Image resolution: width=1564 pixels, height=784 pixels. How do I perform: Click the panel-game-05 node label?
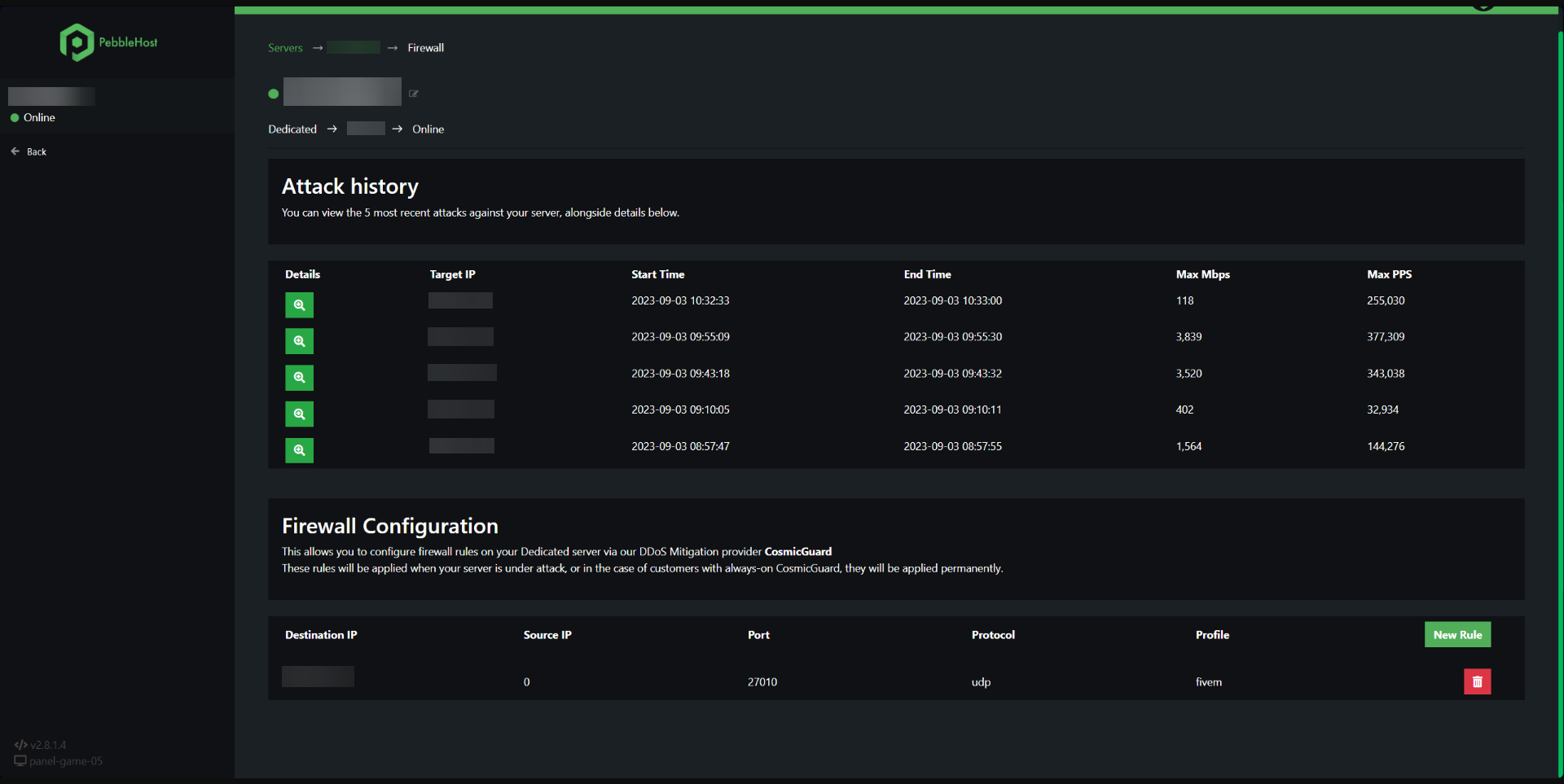[66, 761]
